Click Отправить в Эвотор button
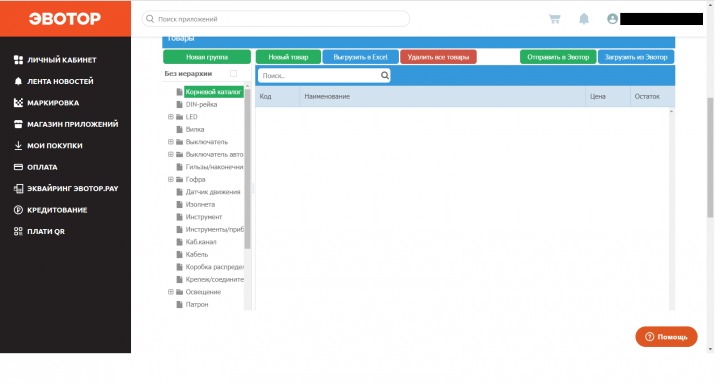This screenshot has width=720, height=384. [x=558, y=57]
